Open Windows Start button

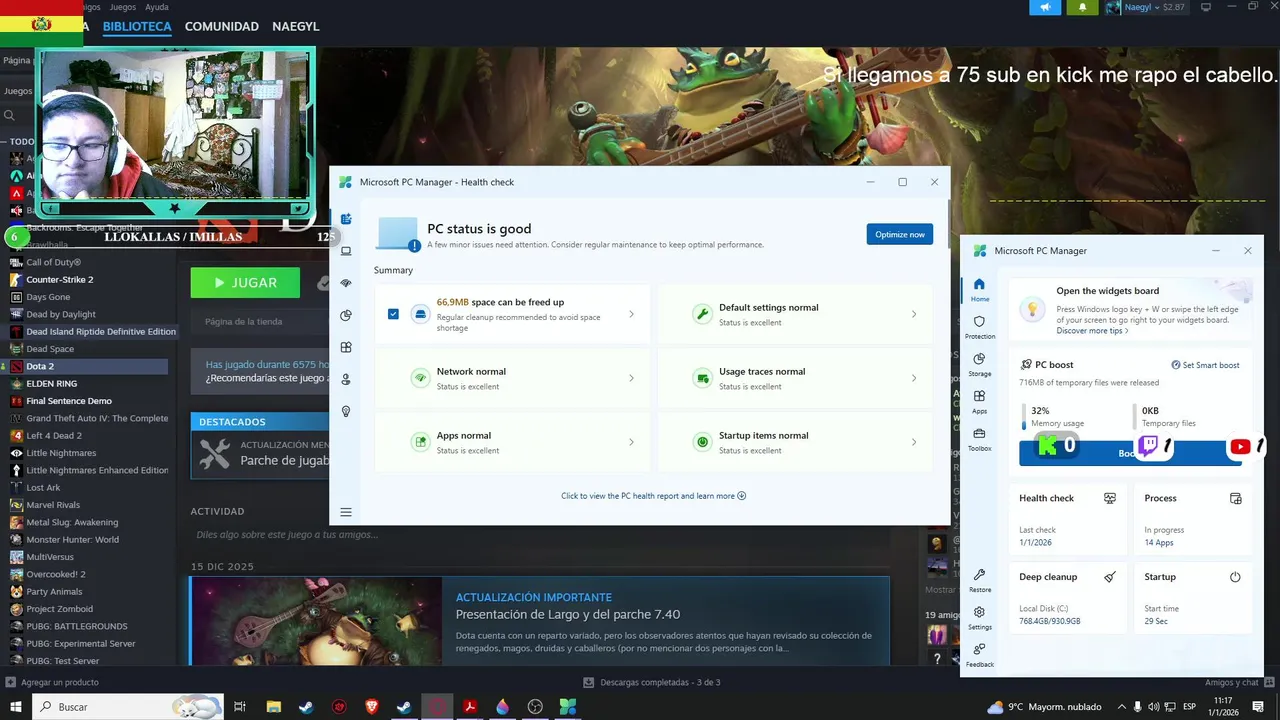[x=16, y=707]
